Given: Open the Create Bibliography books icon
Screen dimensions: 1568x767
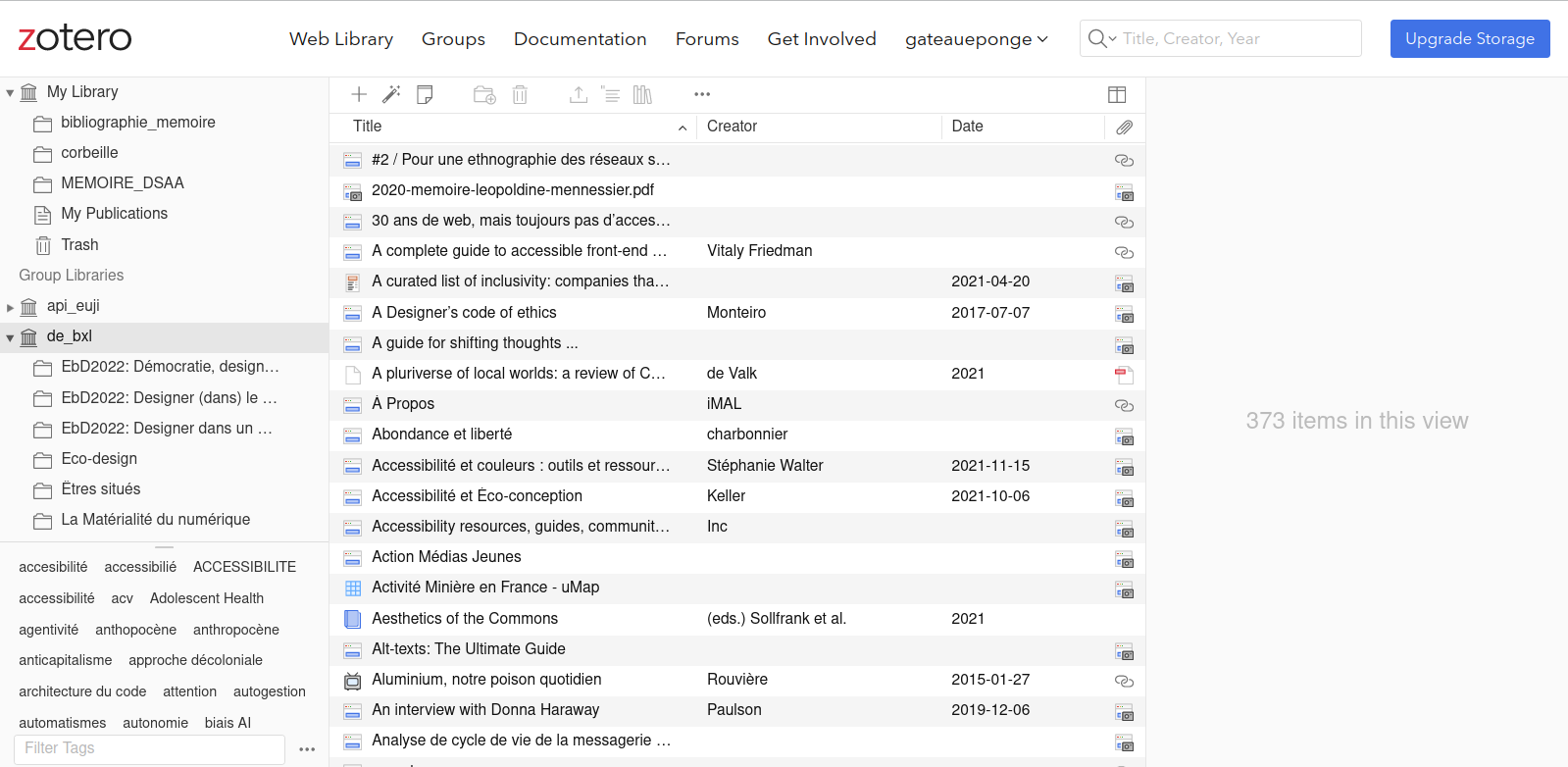Looking at the screenshot, I should click(x=642, y=94).
